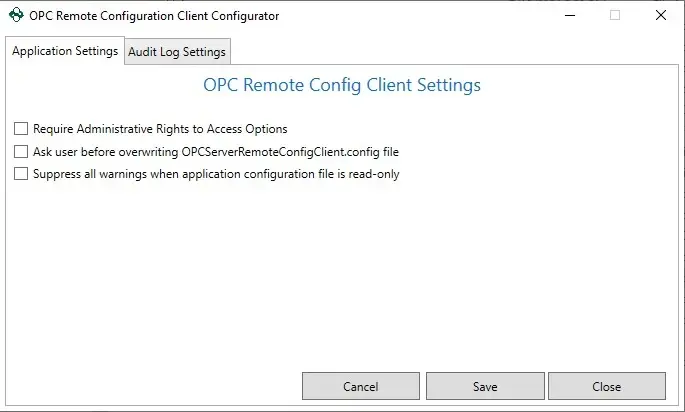Click the OPC application icon in title bar
This screenshot has height=412, width=685.
[x=16, y=15]
